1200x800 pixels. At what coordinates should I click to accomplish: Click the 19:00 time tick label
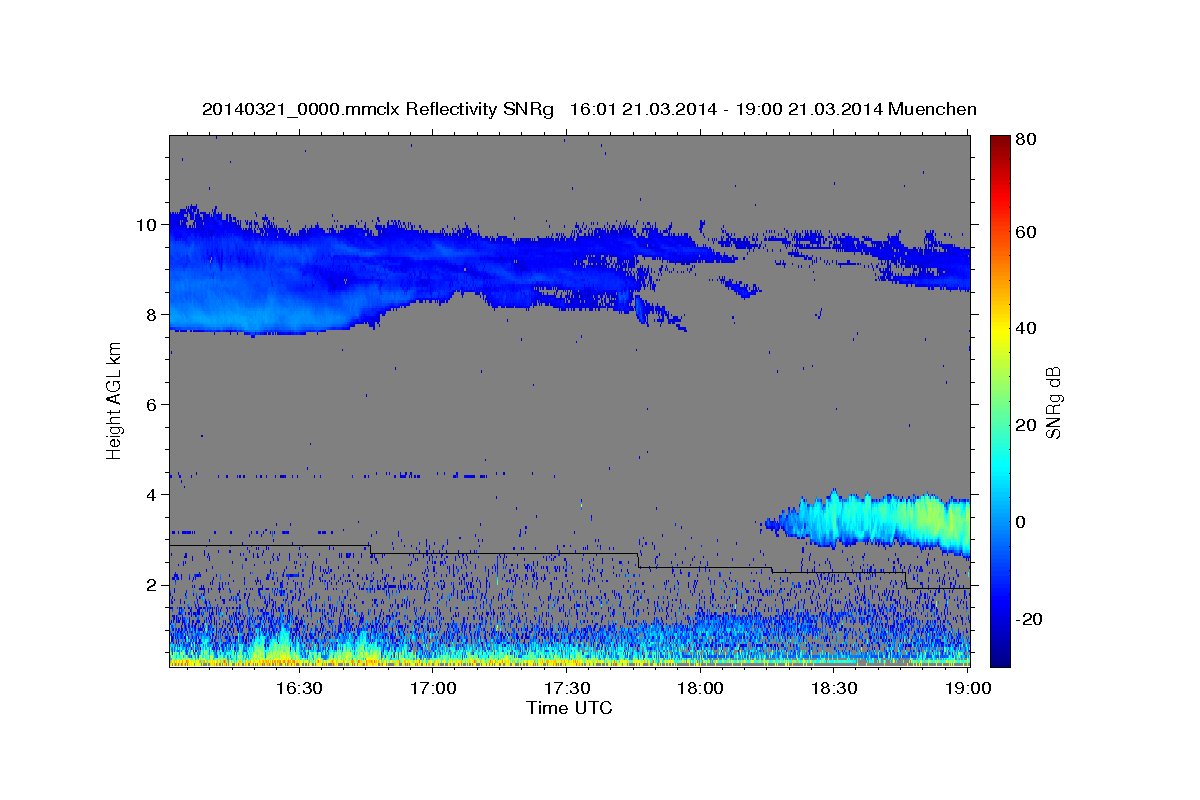(x=969, y=688)
